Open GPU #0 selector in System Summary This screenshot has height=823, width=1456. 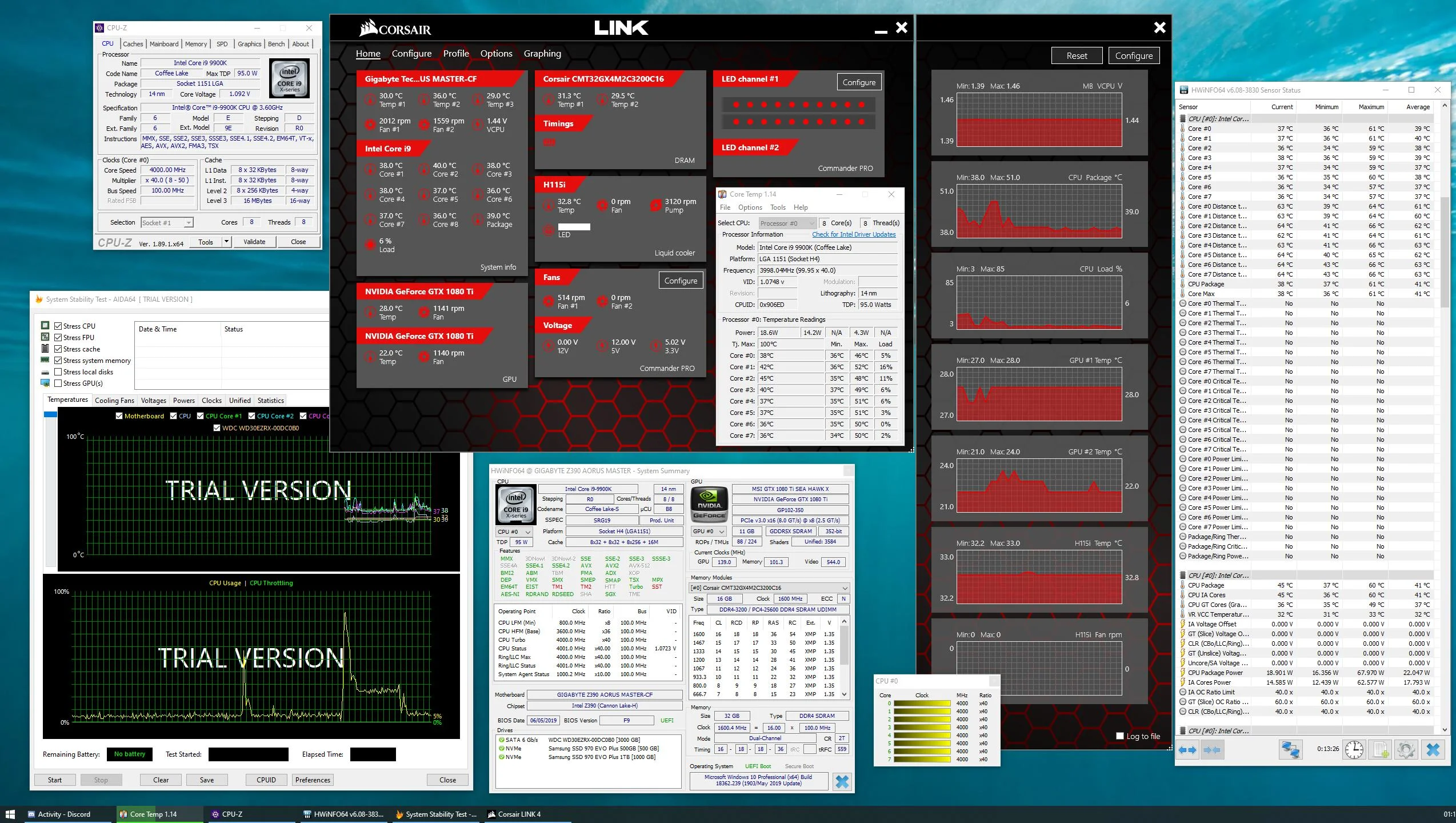click(709, 532)
